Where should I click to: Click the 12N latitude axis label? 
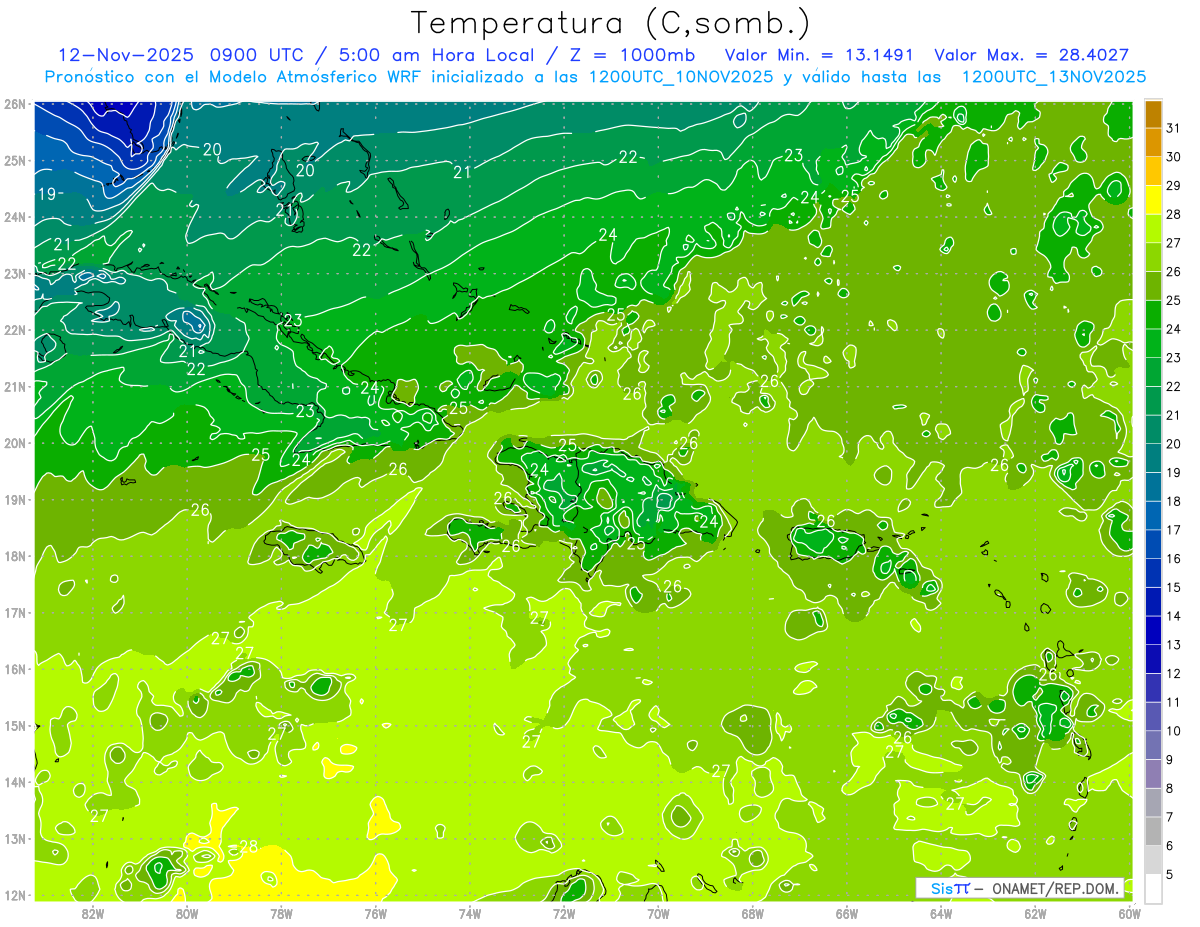(x=15, y=895)
